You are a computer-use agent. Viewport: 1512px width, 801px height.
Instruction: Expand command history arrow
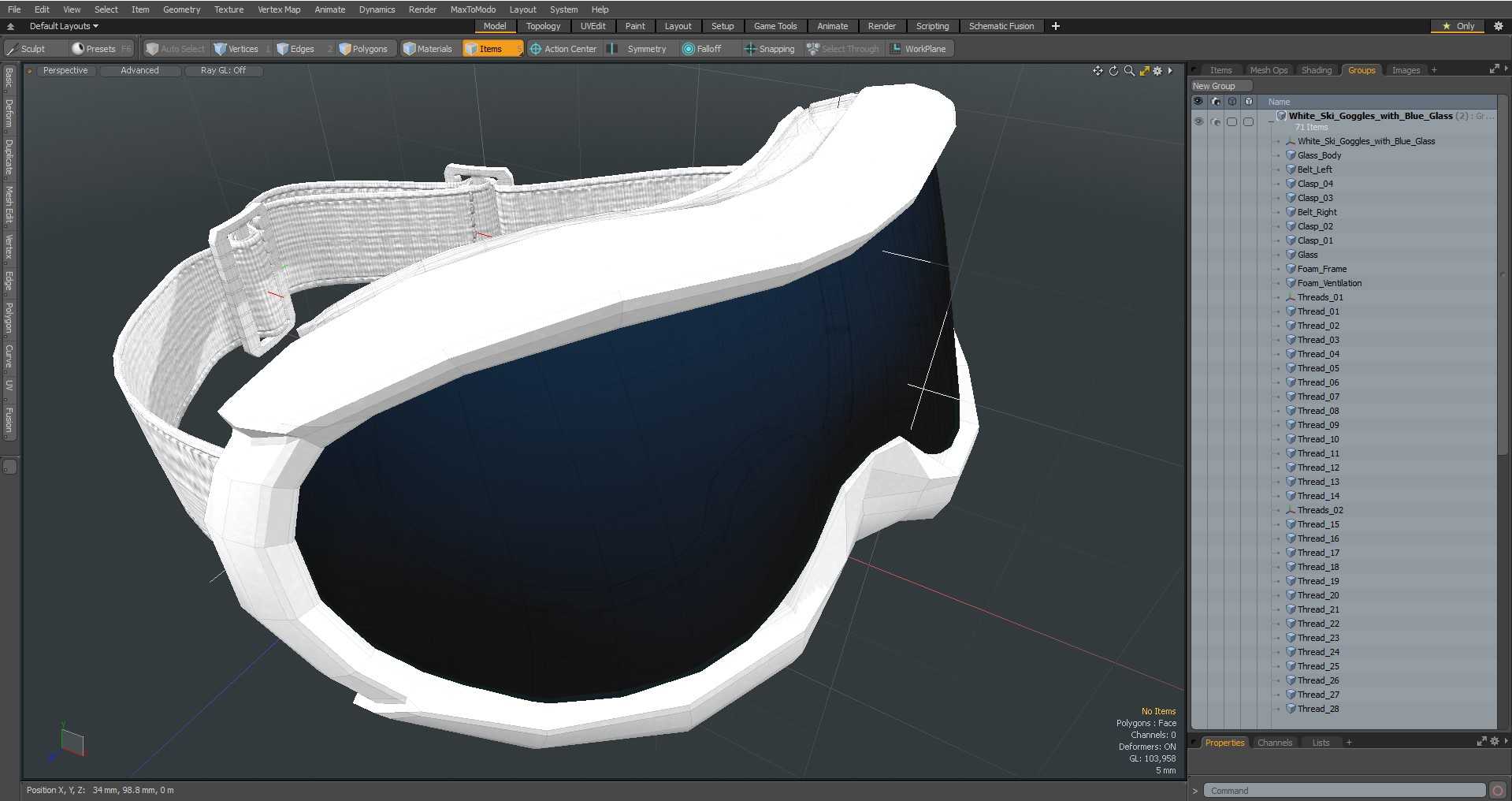point(1195,791)
